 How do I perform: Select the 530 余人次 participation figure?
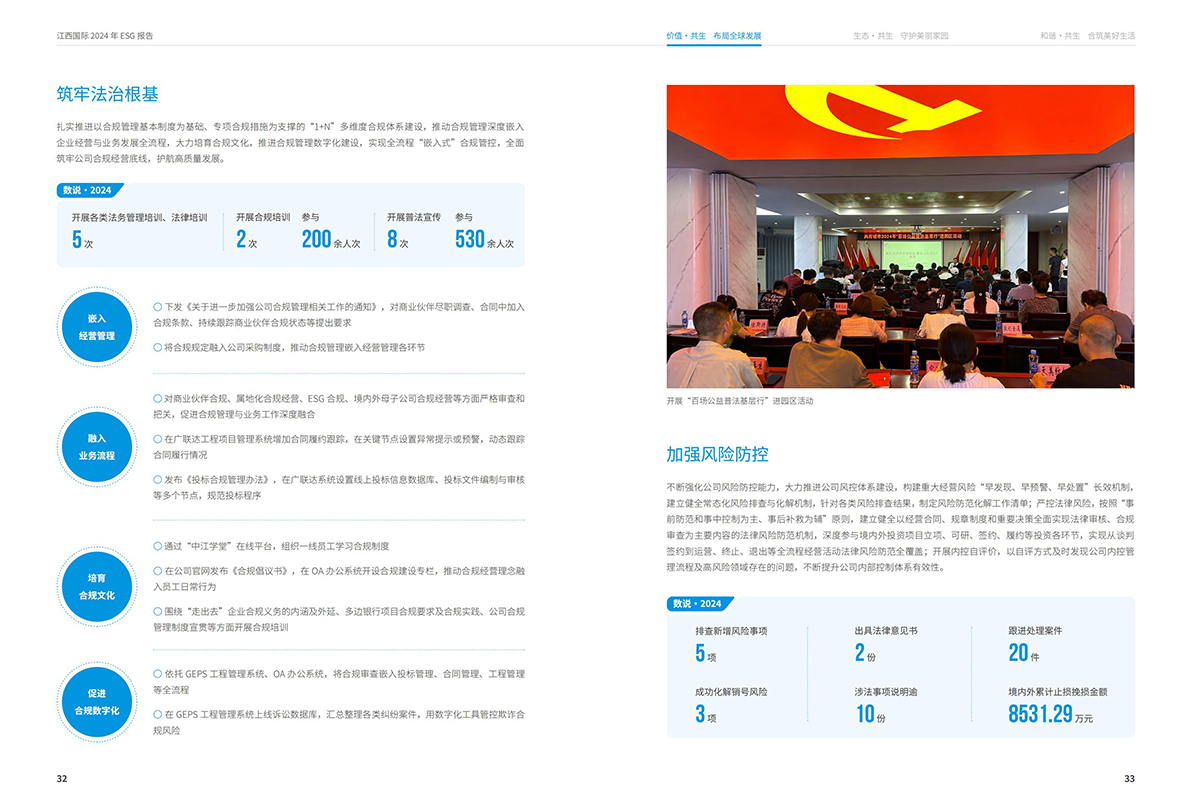(484, 240)
